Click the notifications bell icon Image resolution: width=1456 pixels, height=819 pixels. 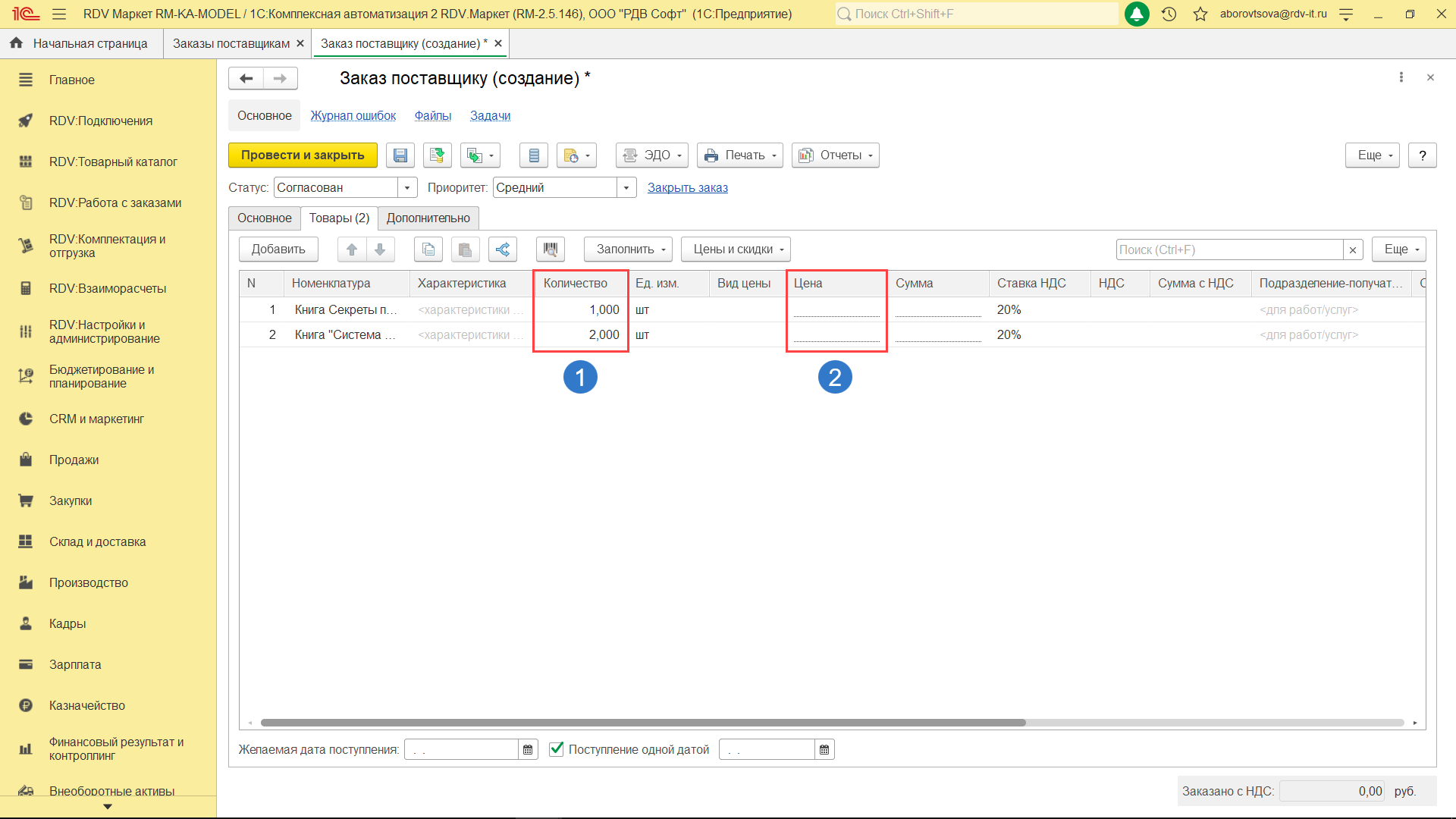click(x=1136, y=14)
